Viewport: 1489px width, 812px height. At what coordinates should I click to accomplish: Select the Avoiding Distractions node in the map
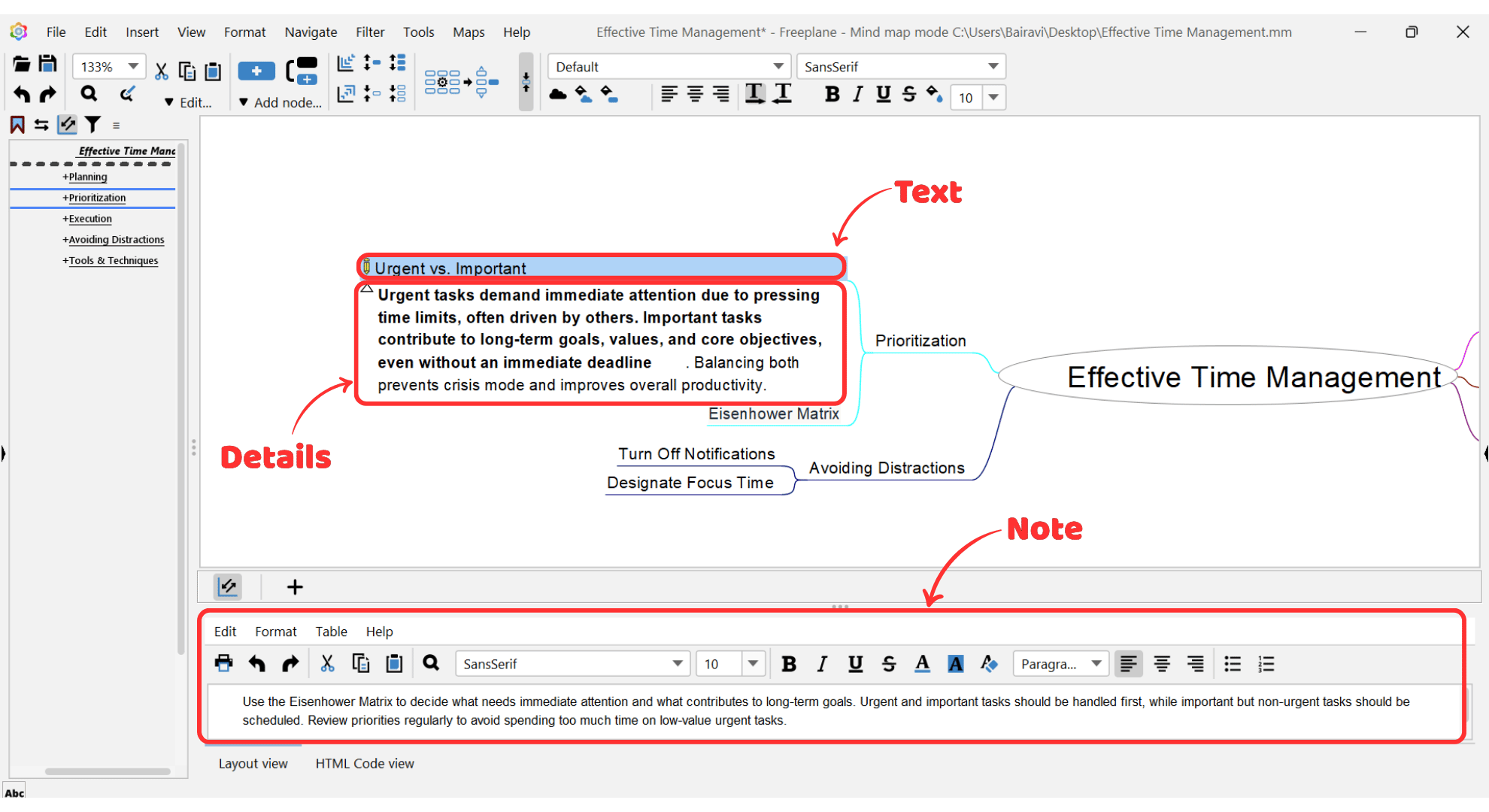click(887, 468)
